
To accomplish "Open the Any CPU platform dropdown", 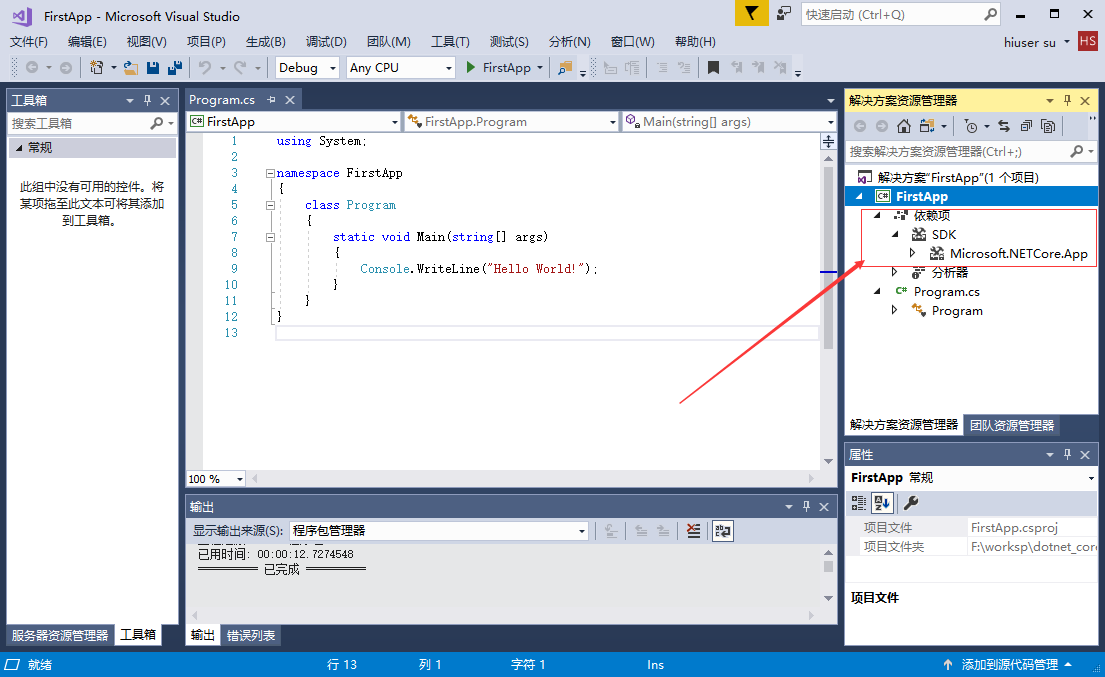I will [x=400, y=68].
